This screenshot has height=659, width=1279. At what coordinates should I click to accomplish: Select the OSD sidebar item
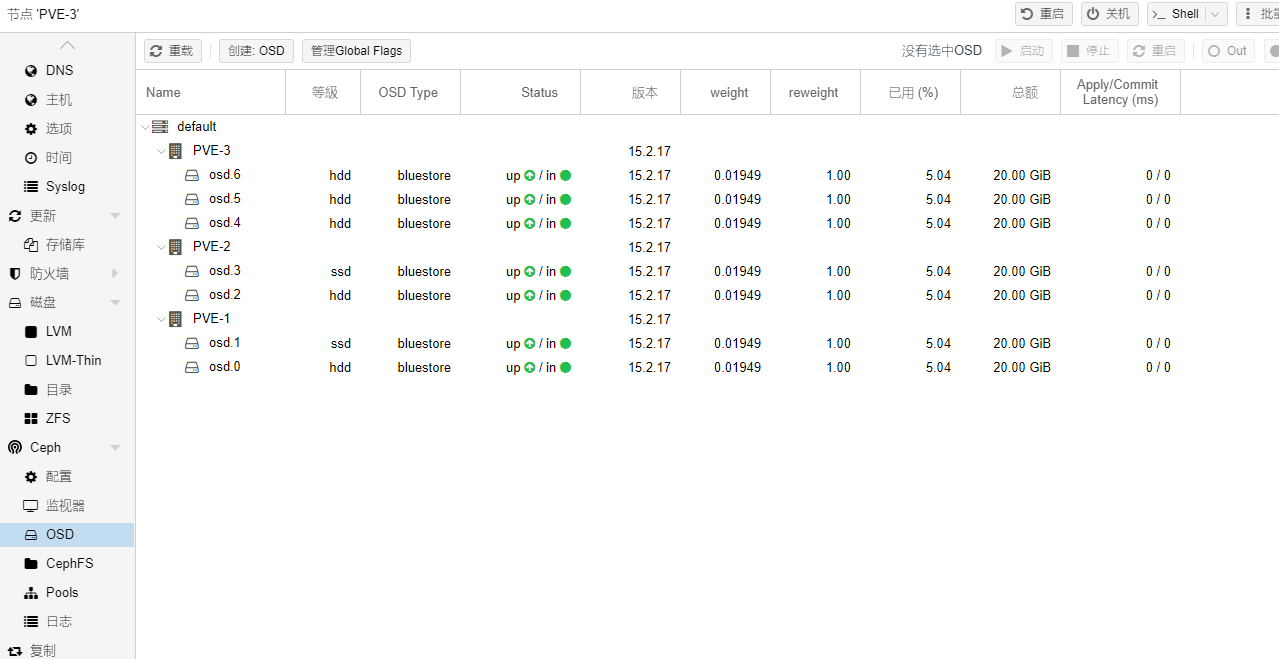point(67,535)
